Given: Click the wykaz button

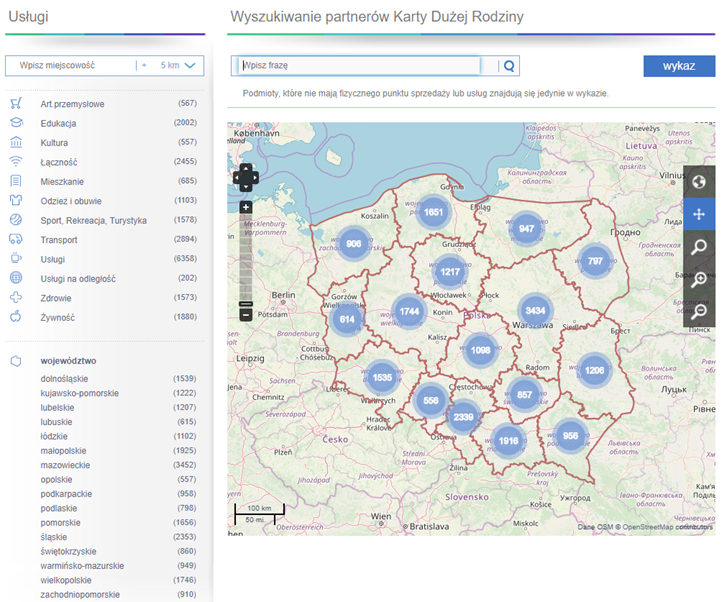Looking at the screenshot, I should (679, 66).
